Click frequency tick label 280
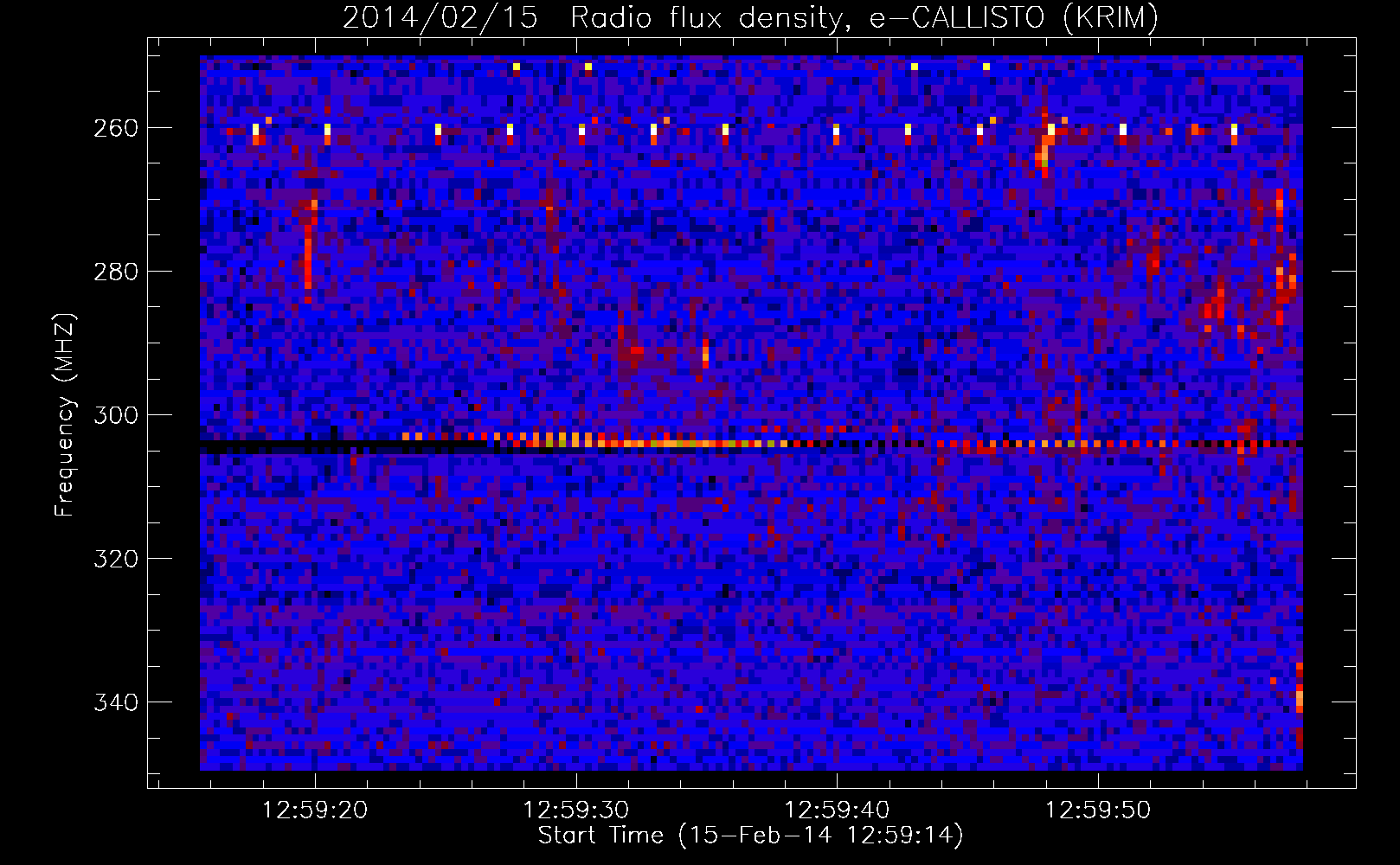 [116, 272]
